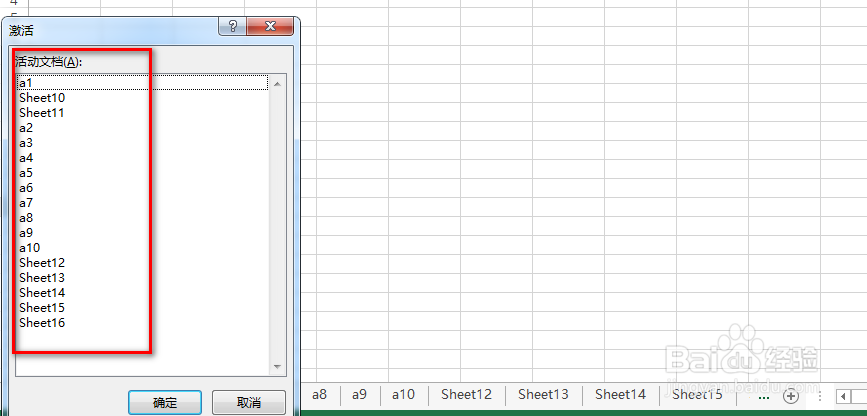This screenshot has height=416, width=867.
Task: Click list scrollbar up arrow
Action: pyautogui.click(x=278, y=84)
